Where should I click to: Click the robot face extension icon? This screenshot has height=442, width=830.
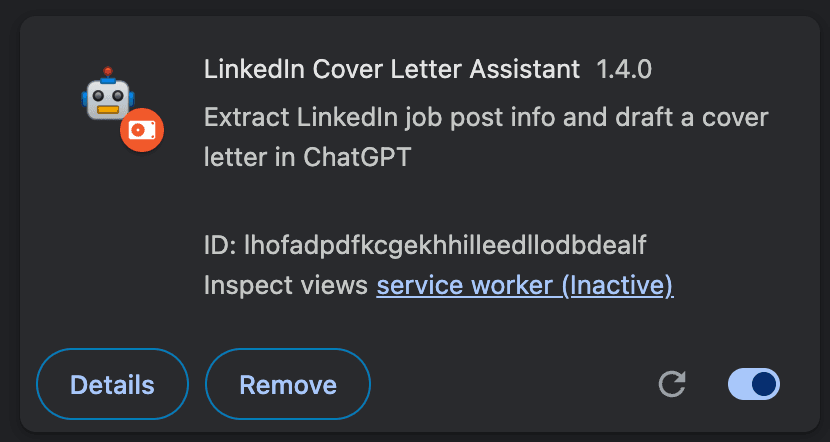click(108, 94)
